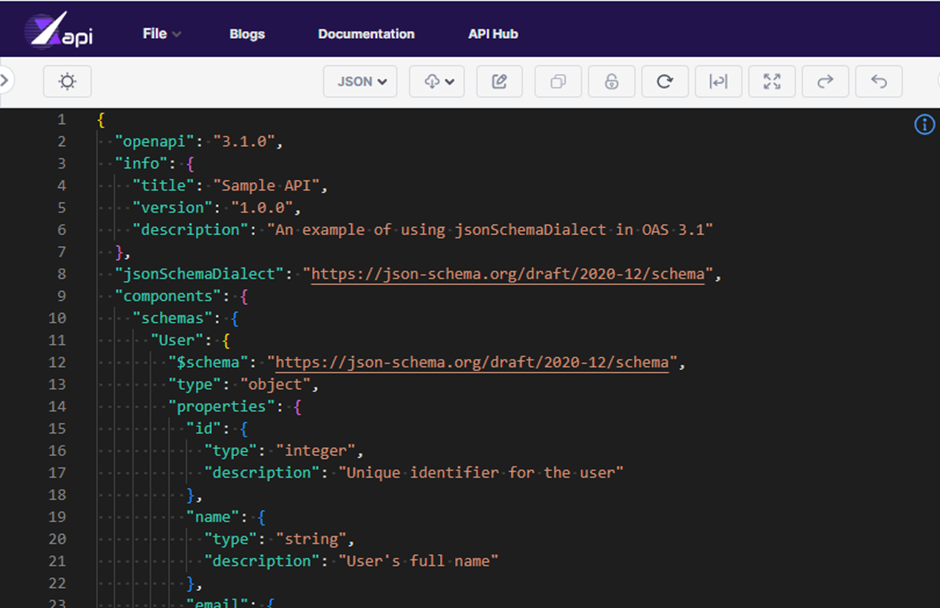The image size is (940, 608).
Task: Navigate to the Documentation tab
Action: pos(366,34)
